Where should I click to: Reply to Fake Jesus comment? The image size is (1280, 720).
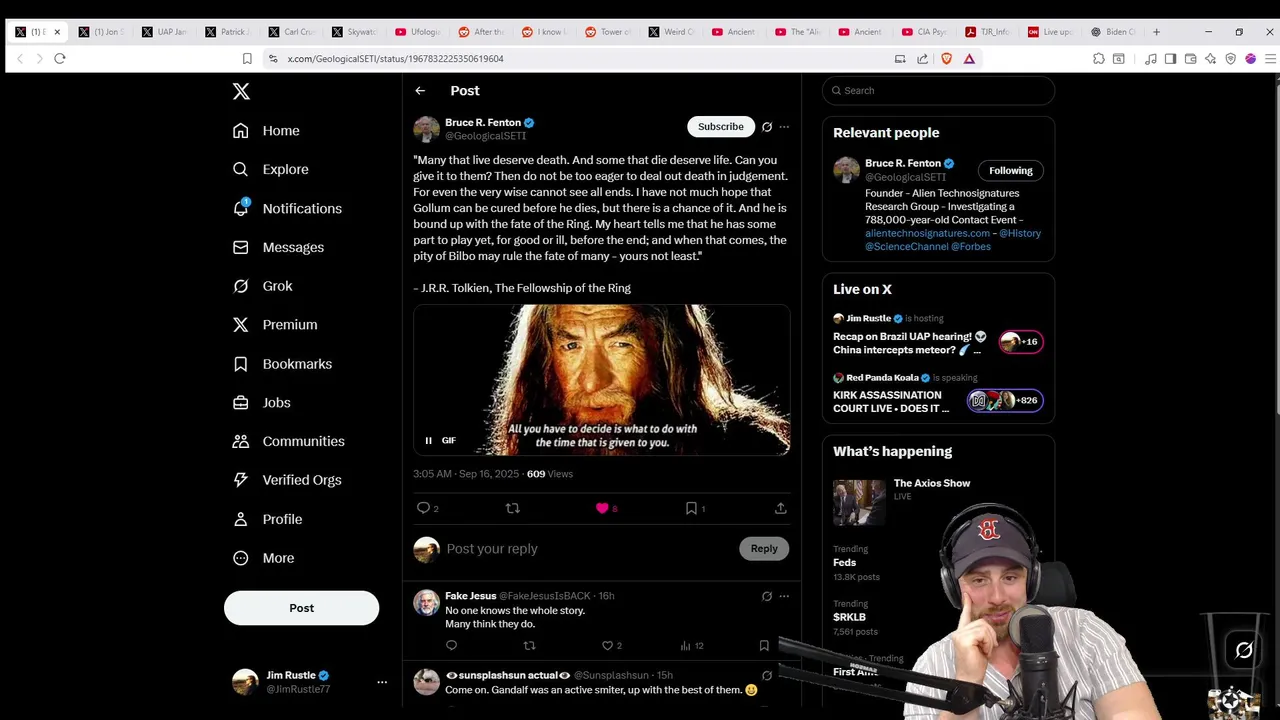(x=451, y=645)
